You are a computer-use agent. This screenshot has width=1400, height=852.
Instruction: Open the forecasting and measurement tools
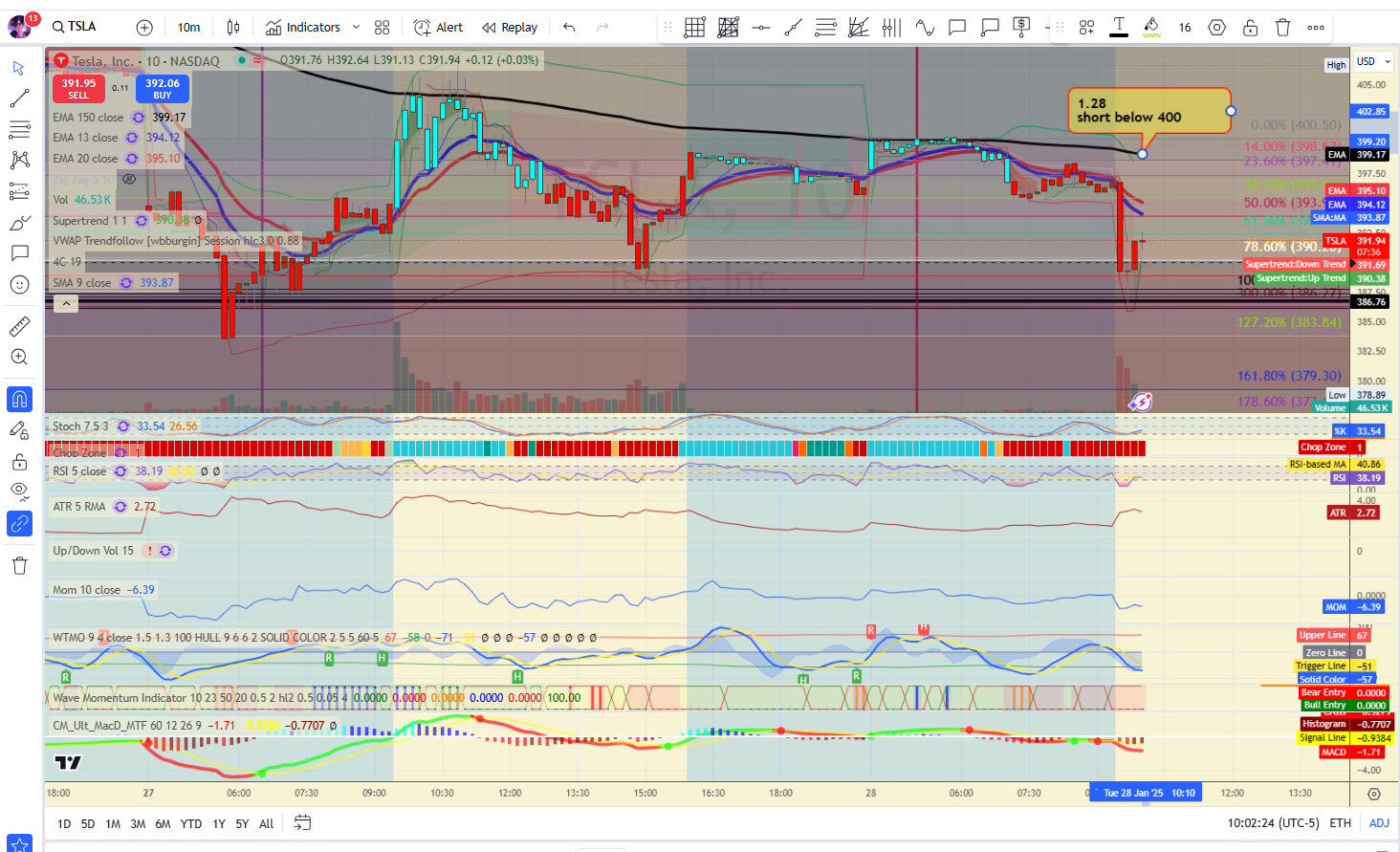(x=19, y=191)
